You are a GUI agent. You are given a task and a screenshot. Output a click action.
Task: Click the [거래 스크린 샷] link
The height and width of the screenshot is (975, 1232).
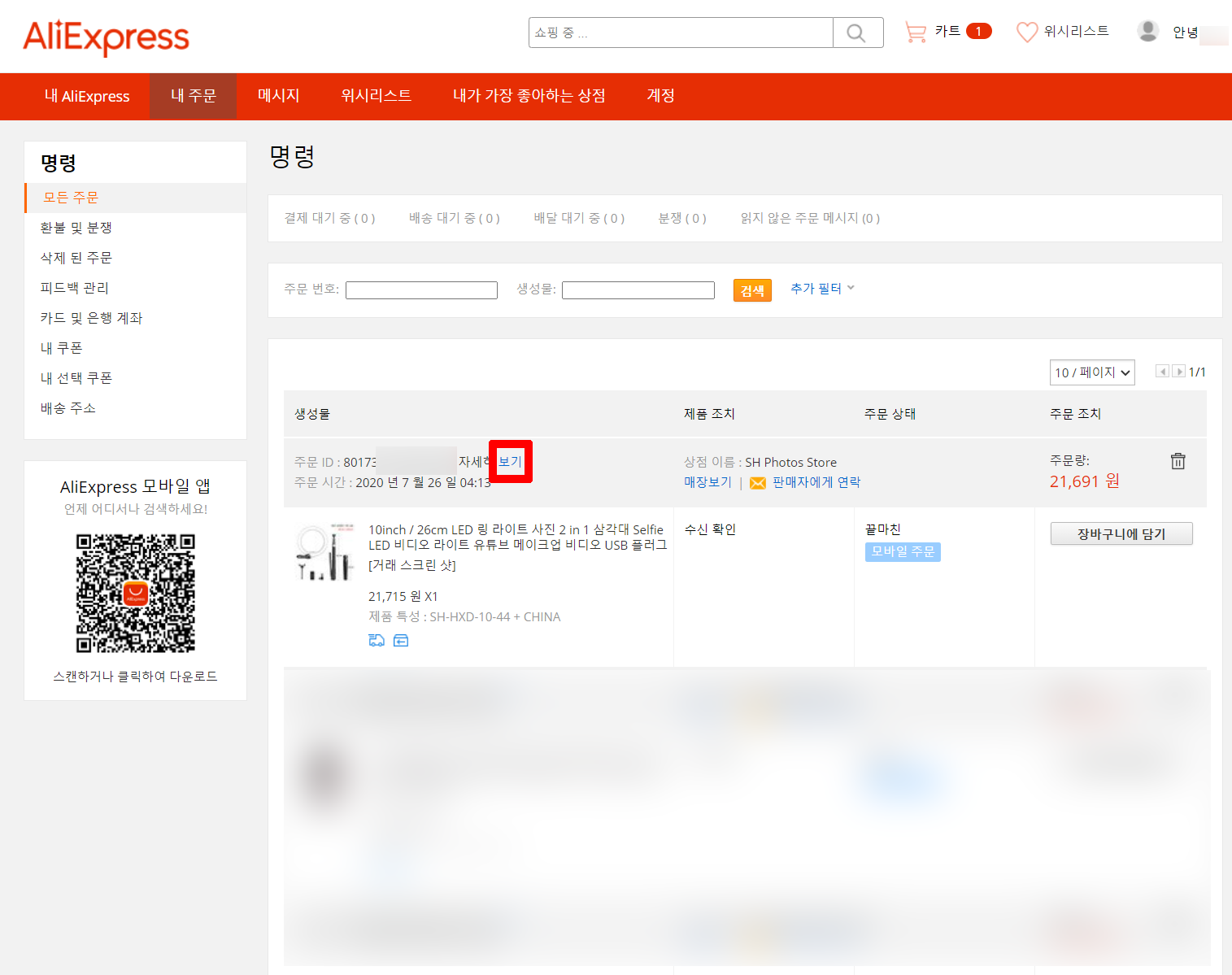click(412, 565)
